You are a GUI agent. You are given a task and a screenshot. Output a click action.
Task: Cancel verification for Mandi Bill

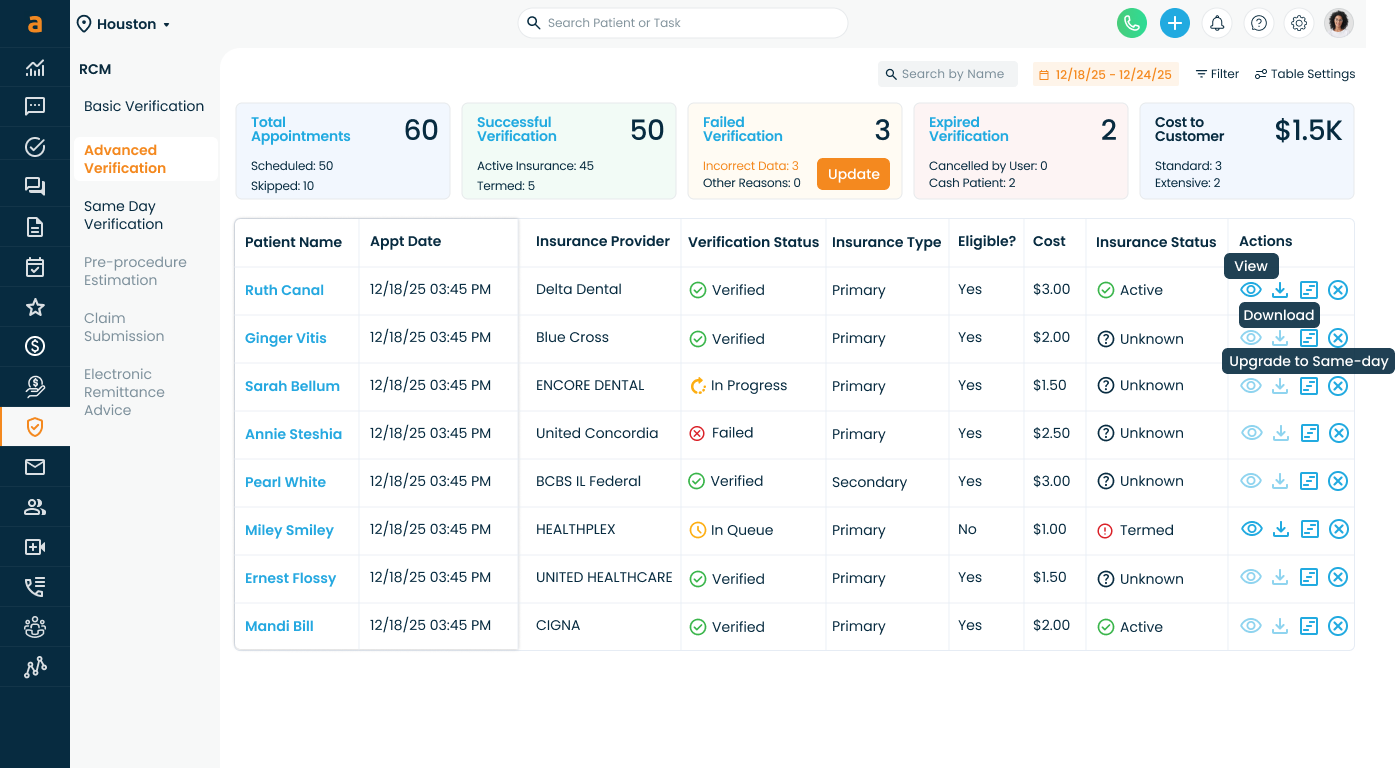[x=1338, y=626]
